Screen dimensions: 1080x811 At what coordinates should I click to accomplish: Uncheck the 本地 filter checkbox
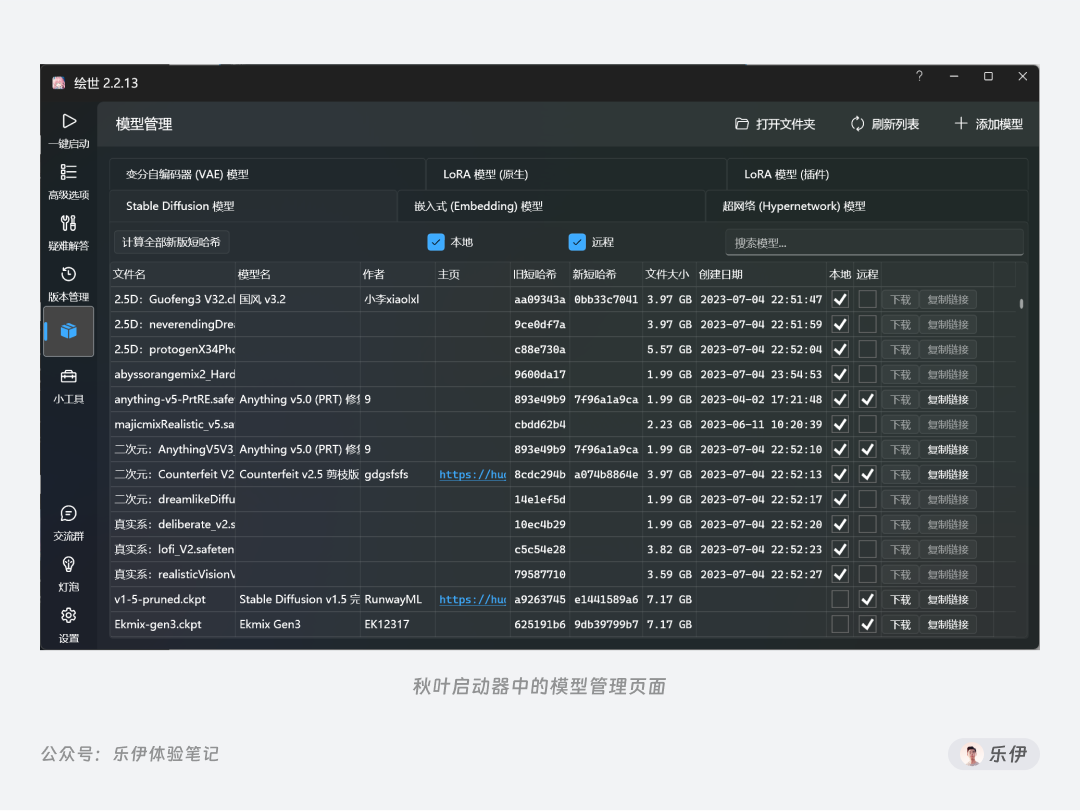click(436, 241)
